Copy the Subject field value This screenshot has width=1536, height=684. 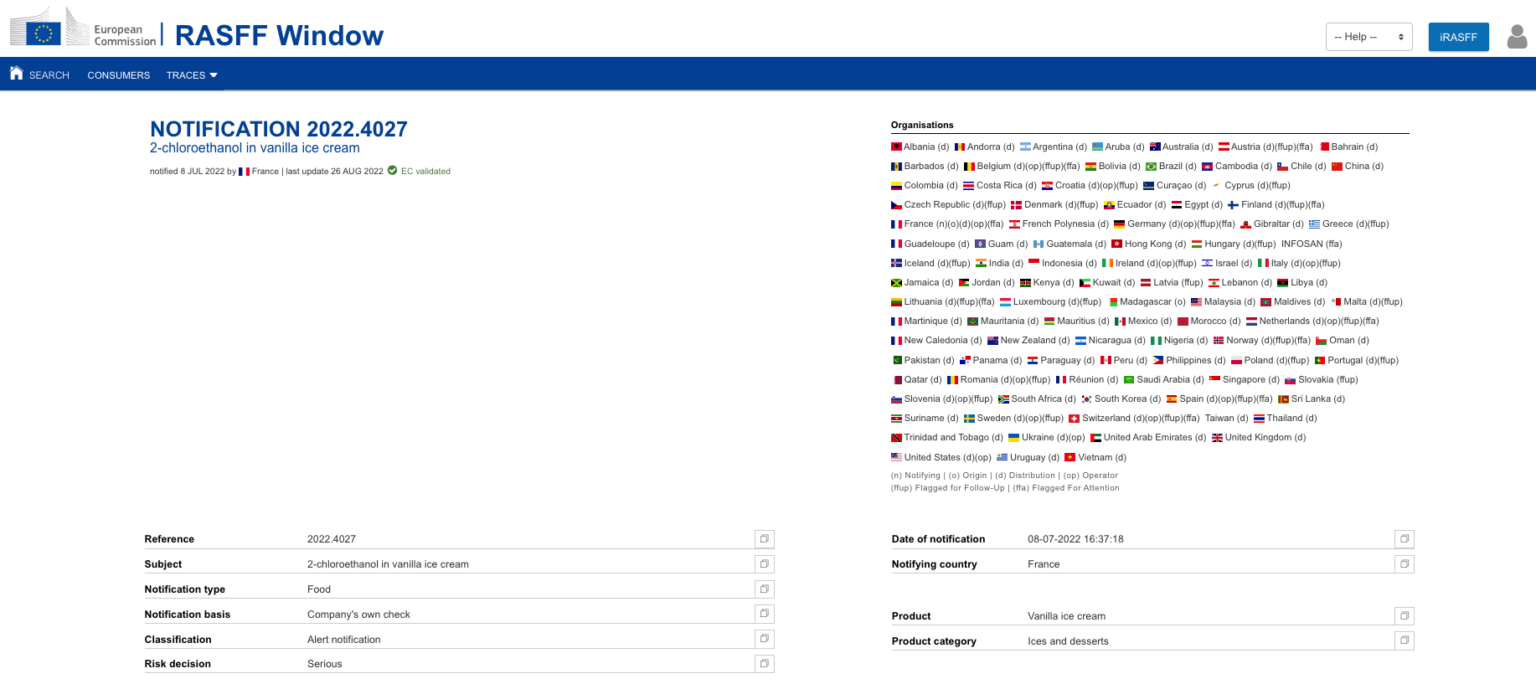point(764,564)
